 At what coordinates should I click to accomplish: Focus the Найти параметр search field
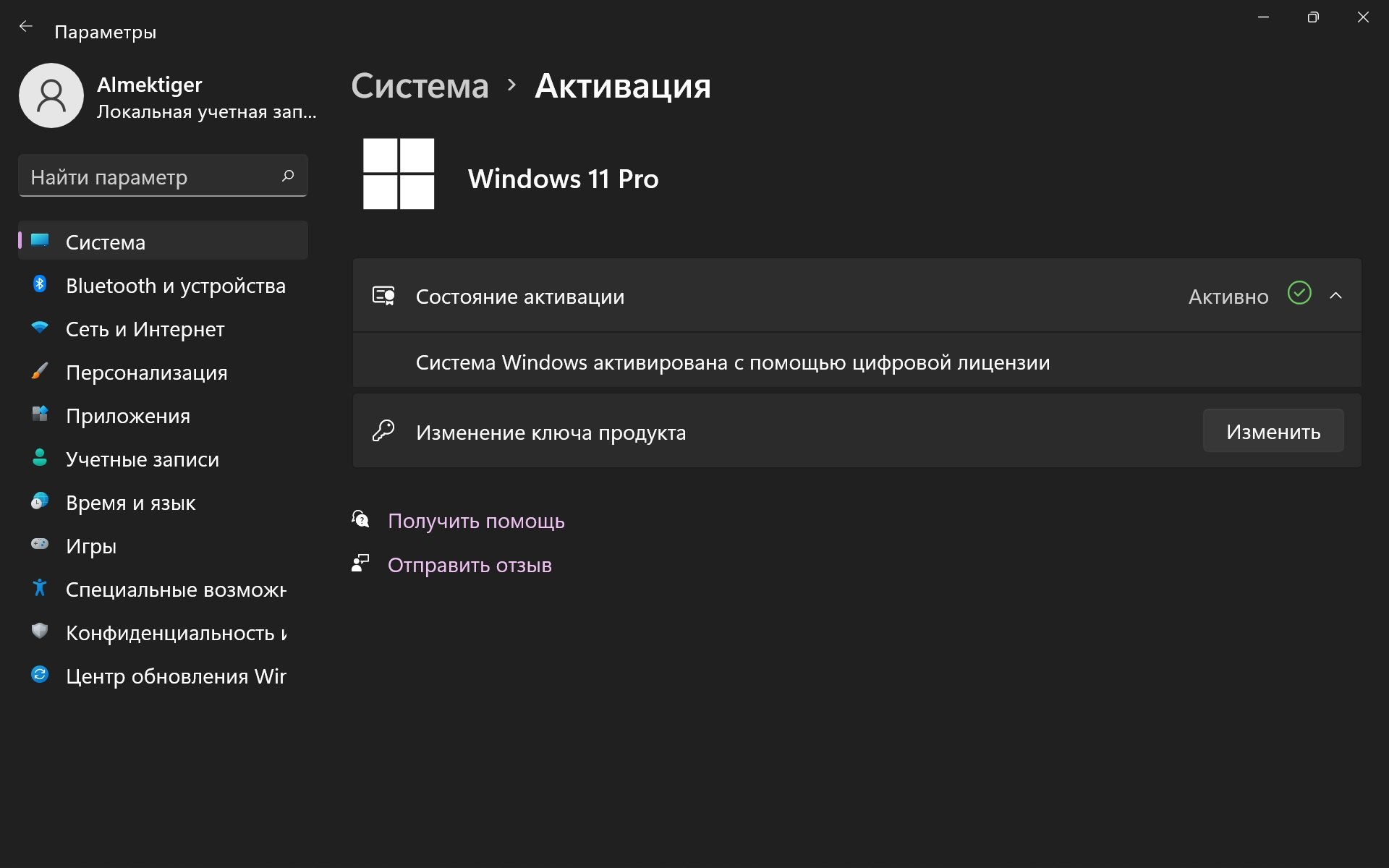click(163, 176)
